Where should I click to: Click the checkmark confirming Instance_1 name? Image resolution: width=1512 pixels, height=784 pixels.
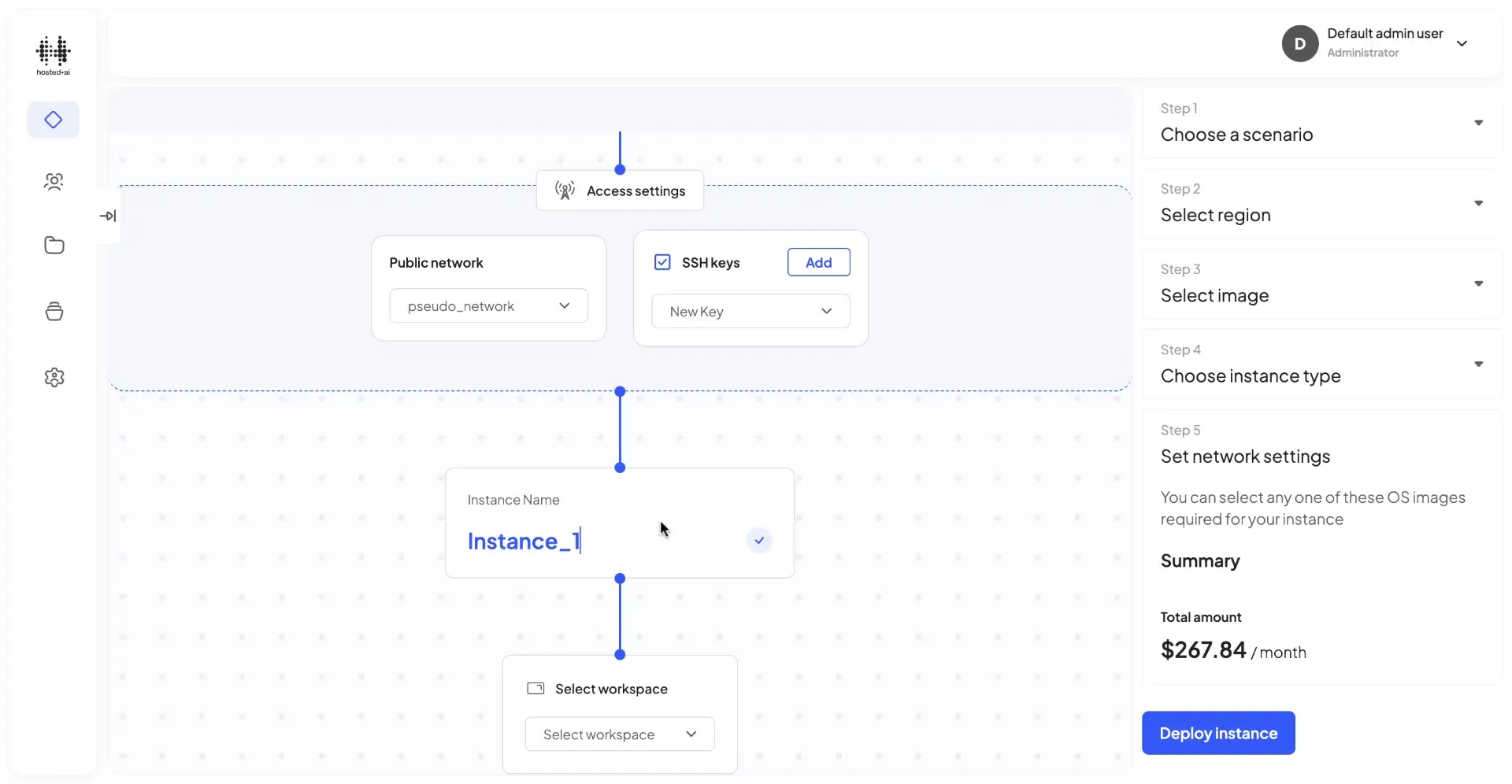pos(758,541)
